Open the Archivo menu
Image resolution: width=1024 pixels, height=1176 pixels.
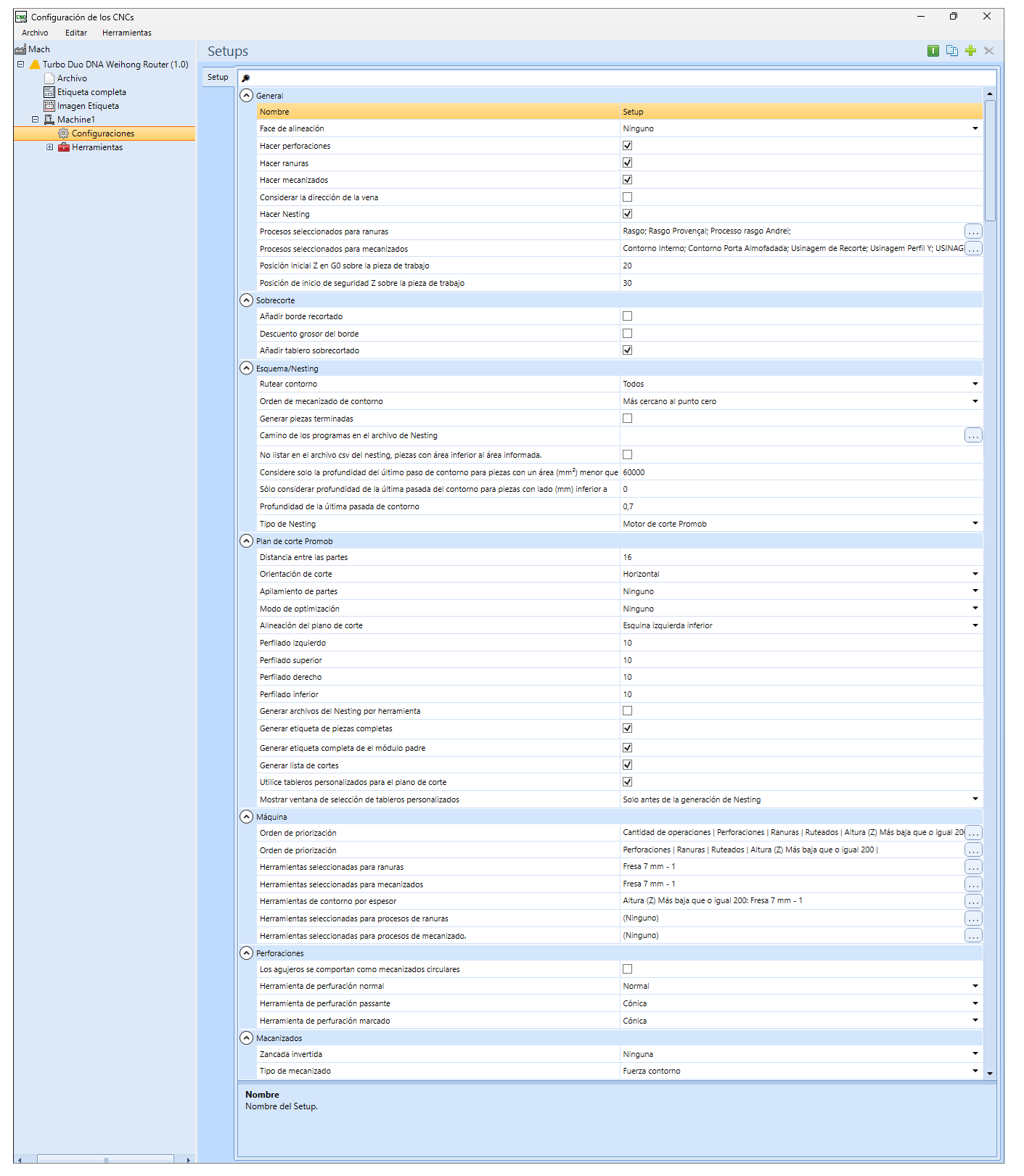point(35,33)
